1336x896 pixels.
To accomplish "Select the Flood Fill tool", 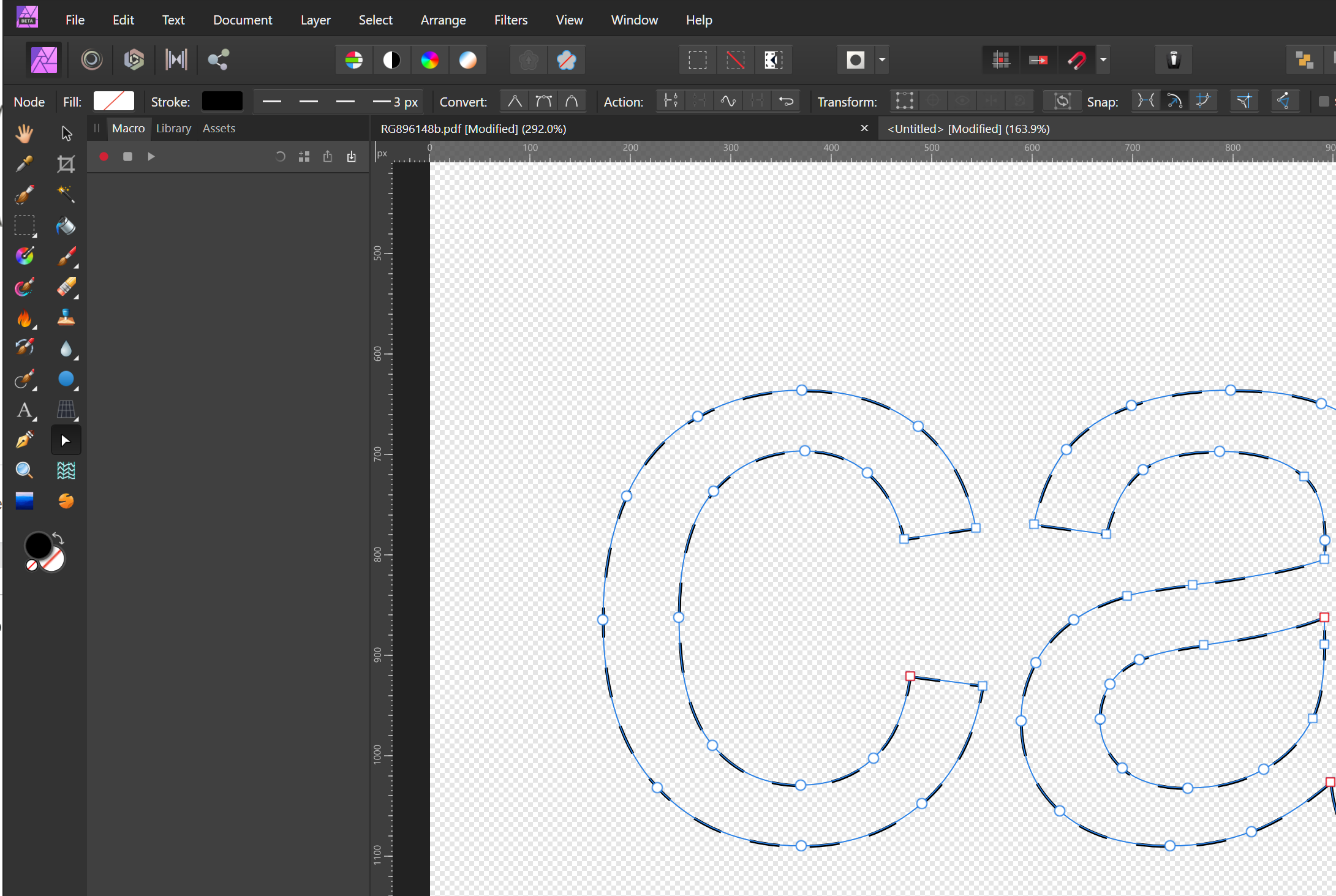I will [x=66, y=226].
